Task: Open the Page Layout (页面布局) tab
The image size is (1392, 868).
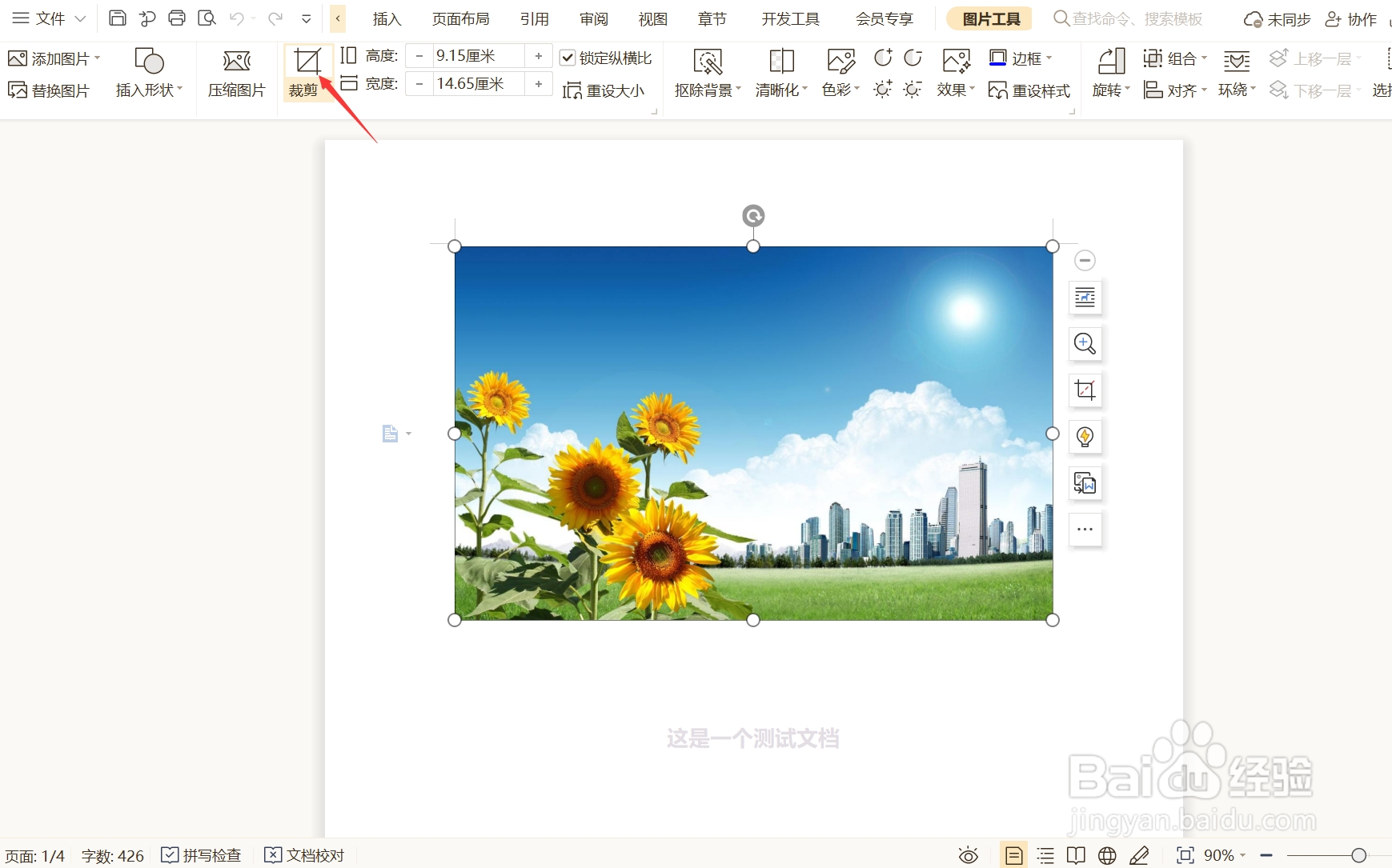Action: (460, 18)
